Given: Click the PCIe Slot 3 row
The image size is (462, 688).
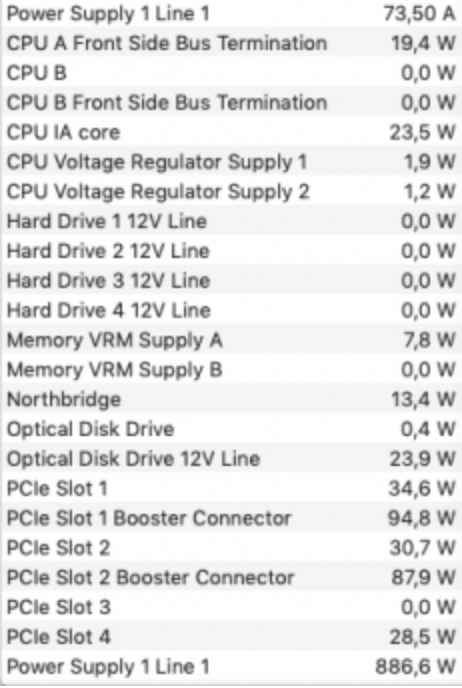Looking at the screenshot, I should tap(231, 607).
